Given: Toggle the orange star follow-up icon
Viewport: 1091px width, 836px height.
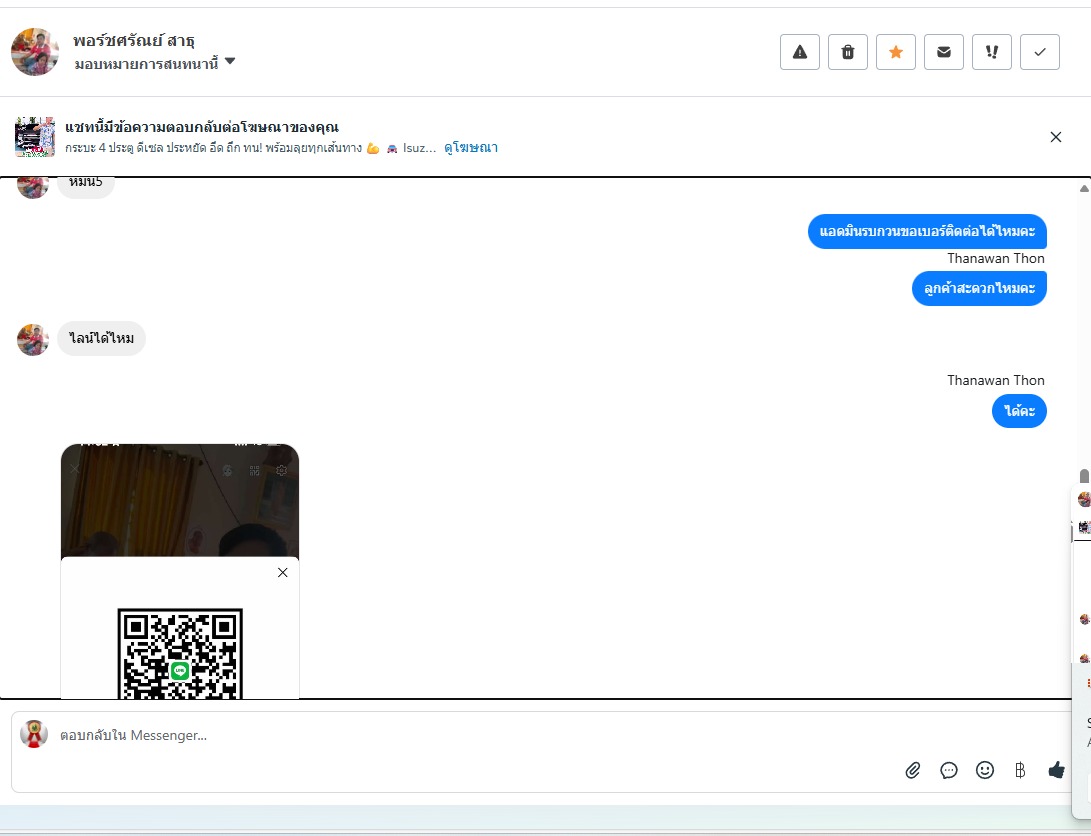Looking at the screenshot, I should [895, 52].
